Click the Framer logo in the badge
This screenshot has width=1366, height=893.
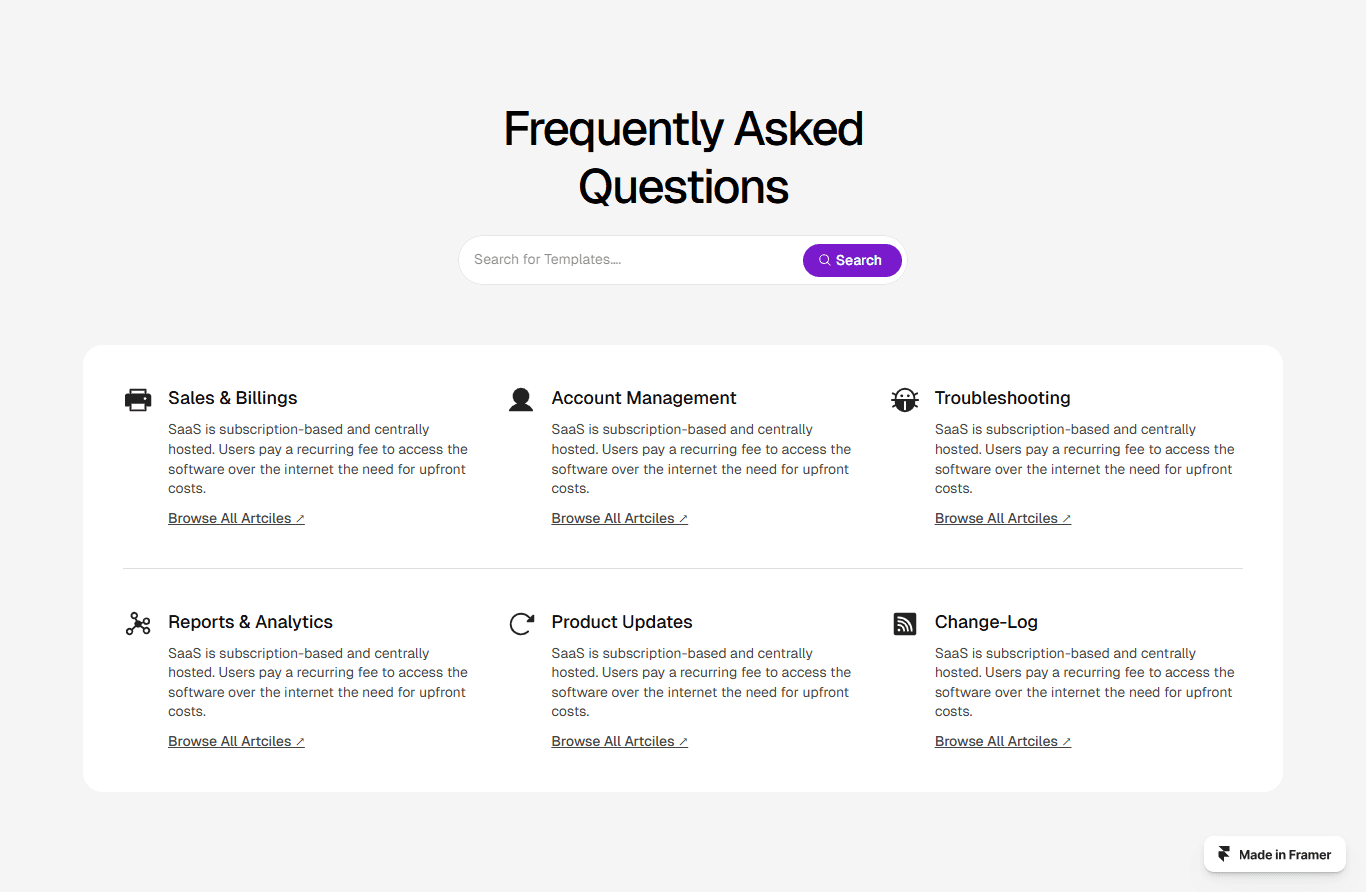click(1224, 855)
